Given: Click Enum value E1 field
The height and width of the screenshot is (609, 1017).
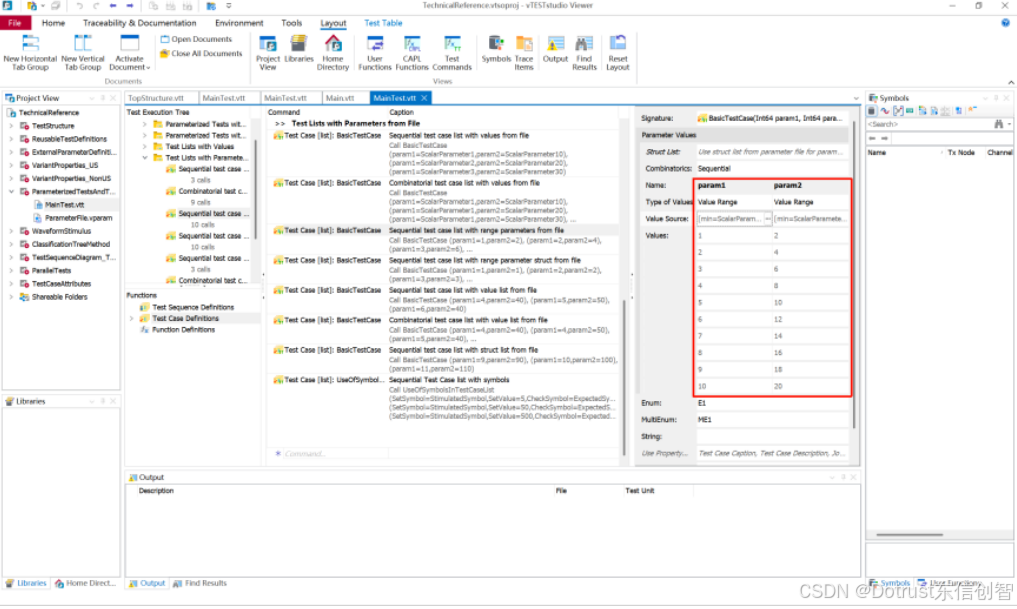Looking at the screenshot, I should point(772,403).
